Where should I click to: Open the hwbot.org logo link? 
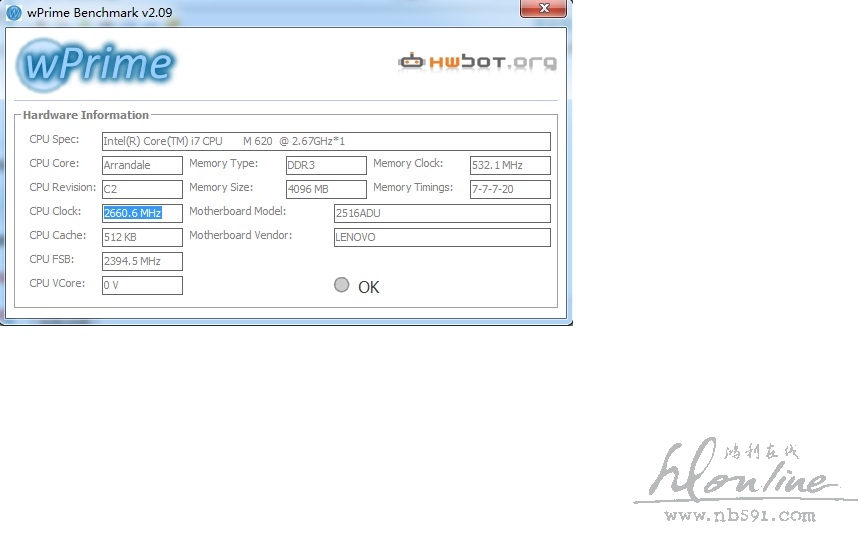point(477,62)
